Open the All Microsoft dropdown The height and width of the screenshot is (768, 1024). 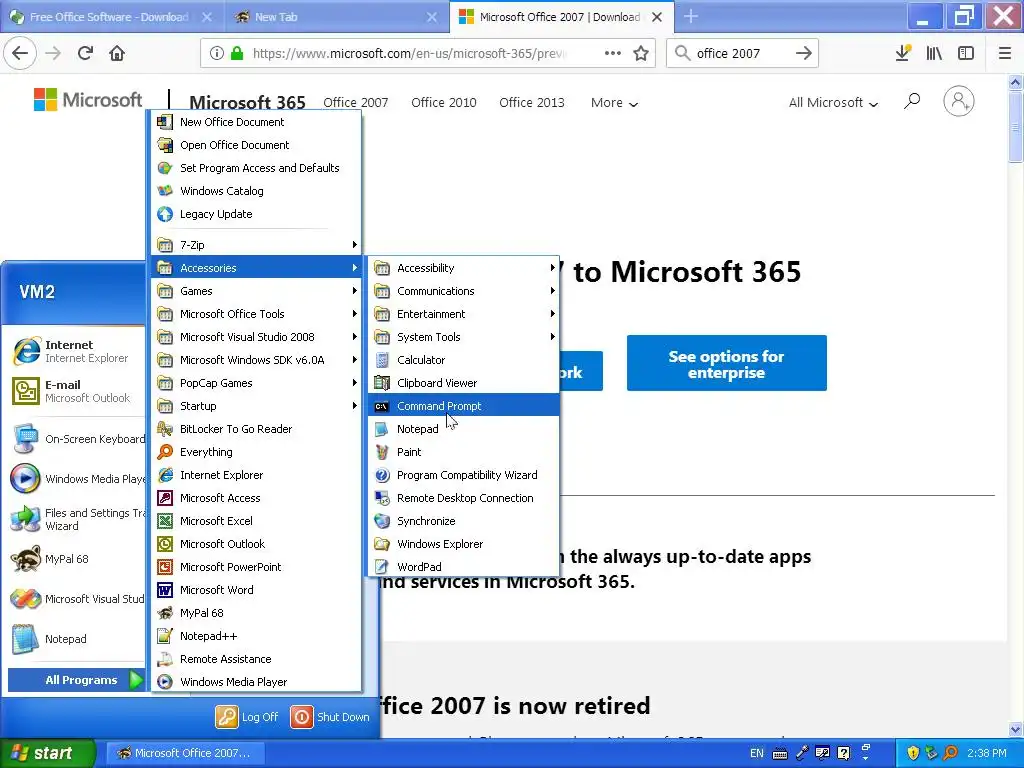coord(833,103)
